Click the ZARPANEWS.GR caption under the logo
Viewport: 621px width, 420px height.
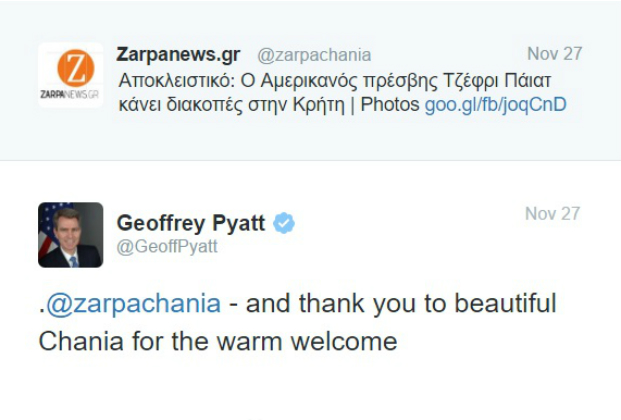tap(70, 94)
